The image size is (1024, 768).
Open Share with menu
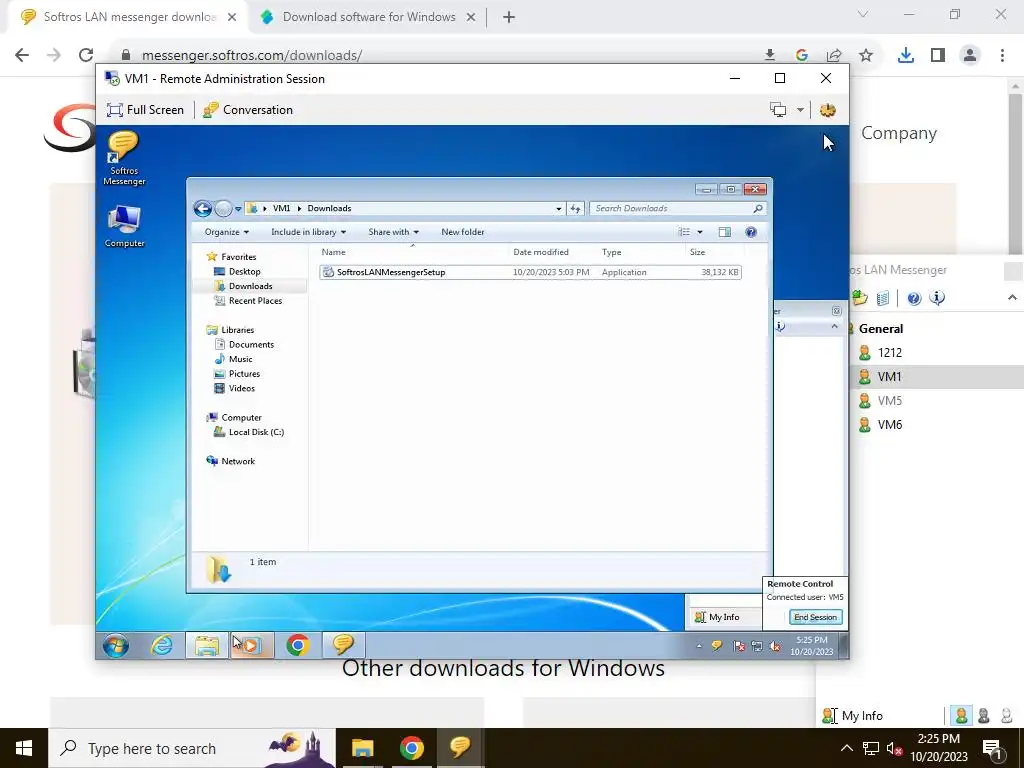[x=393, y=232]
